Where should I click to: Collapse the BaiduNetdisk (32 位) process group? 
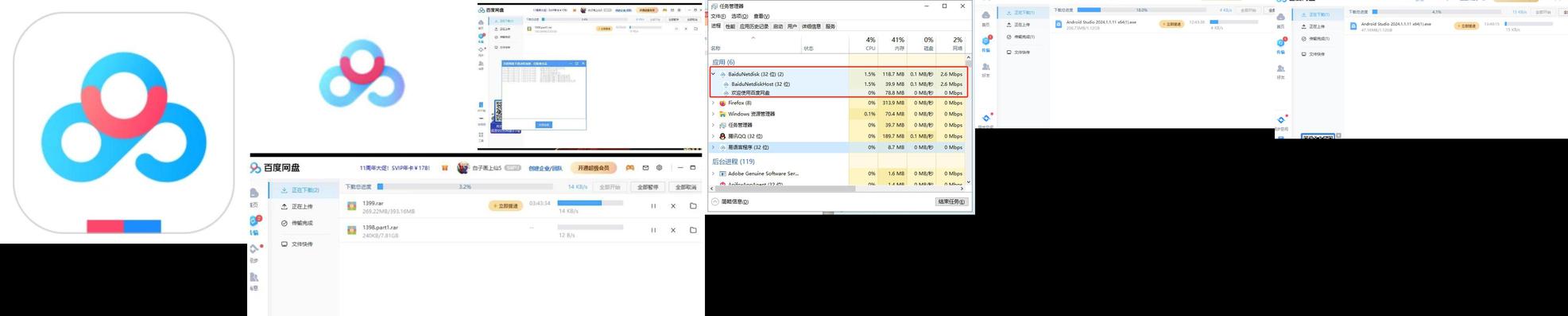(713, 74)
